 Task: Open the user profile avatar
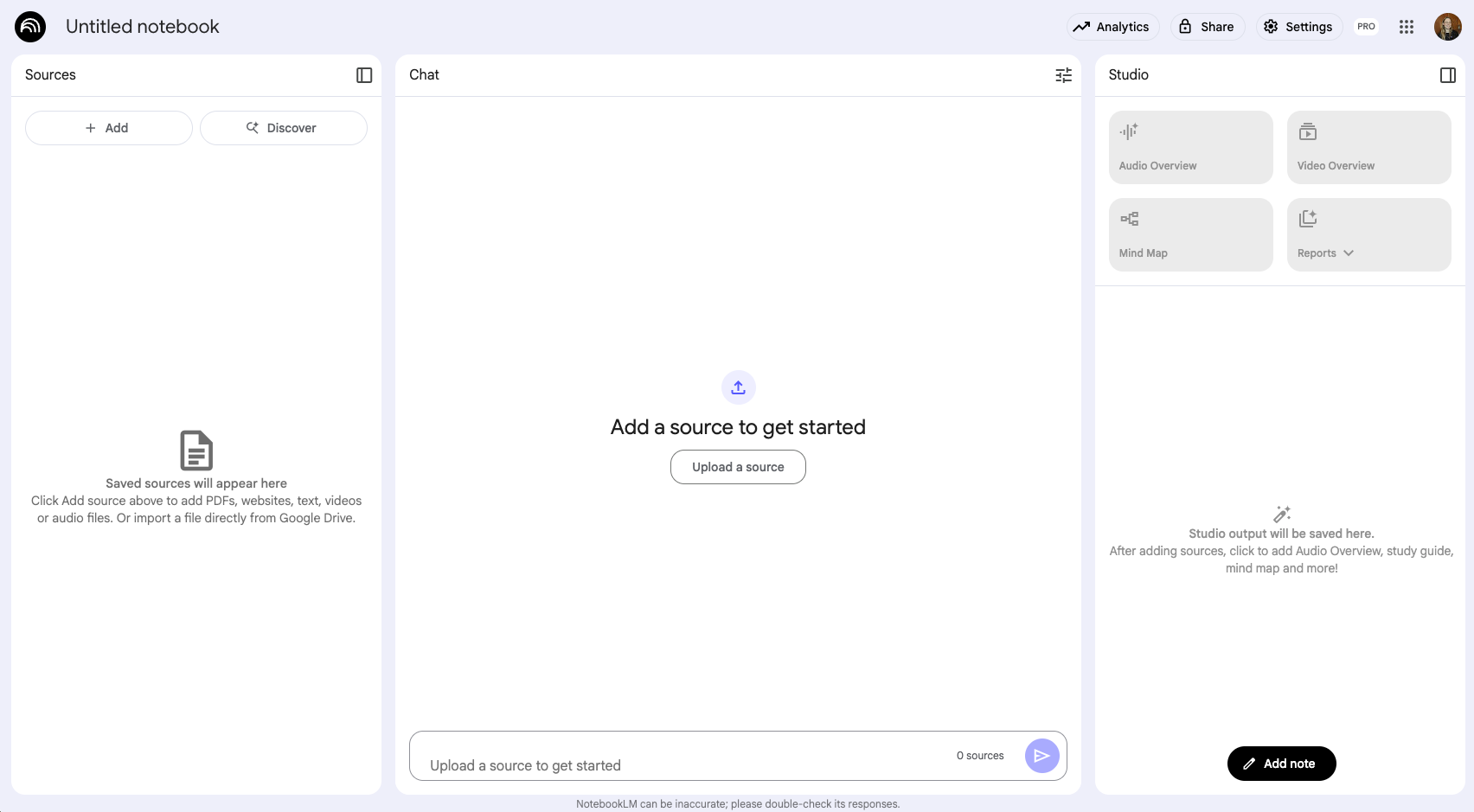coord(1447,27)
